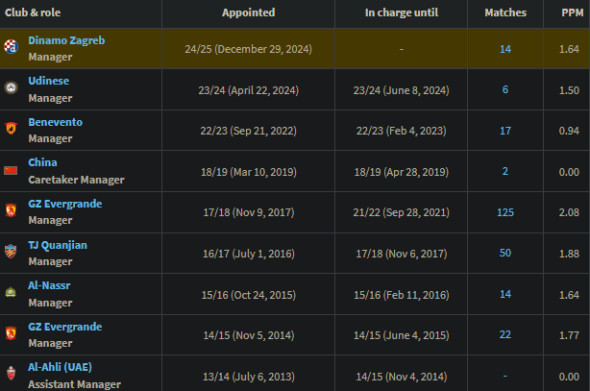Select the 21/22 (Sep 28, 2021) end date
590x391 pixels.
(401, 213)
